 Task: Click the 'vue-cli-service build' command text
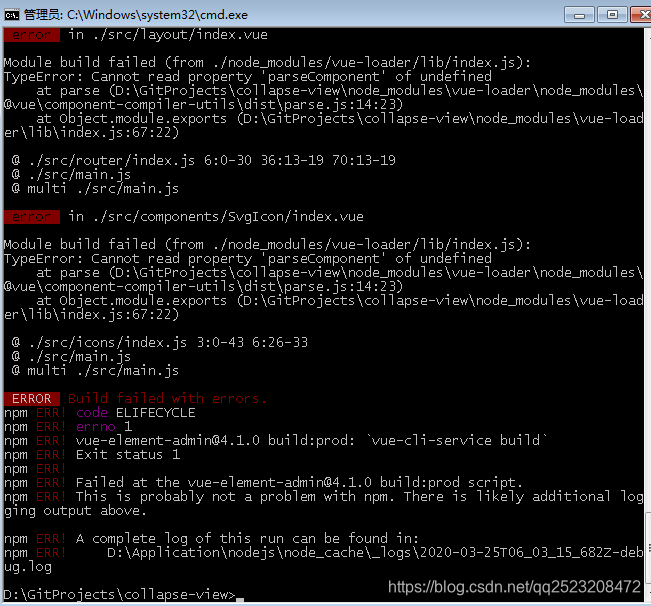click(x=457, y=440)
